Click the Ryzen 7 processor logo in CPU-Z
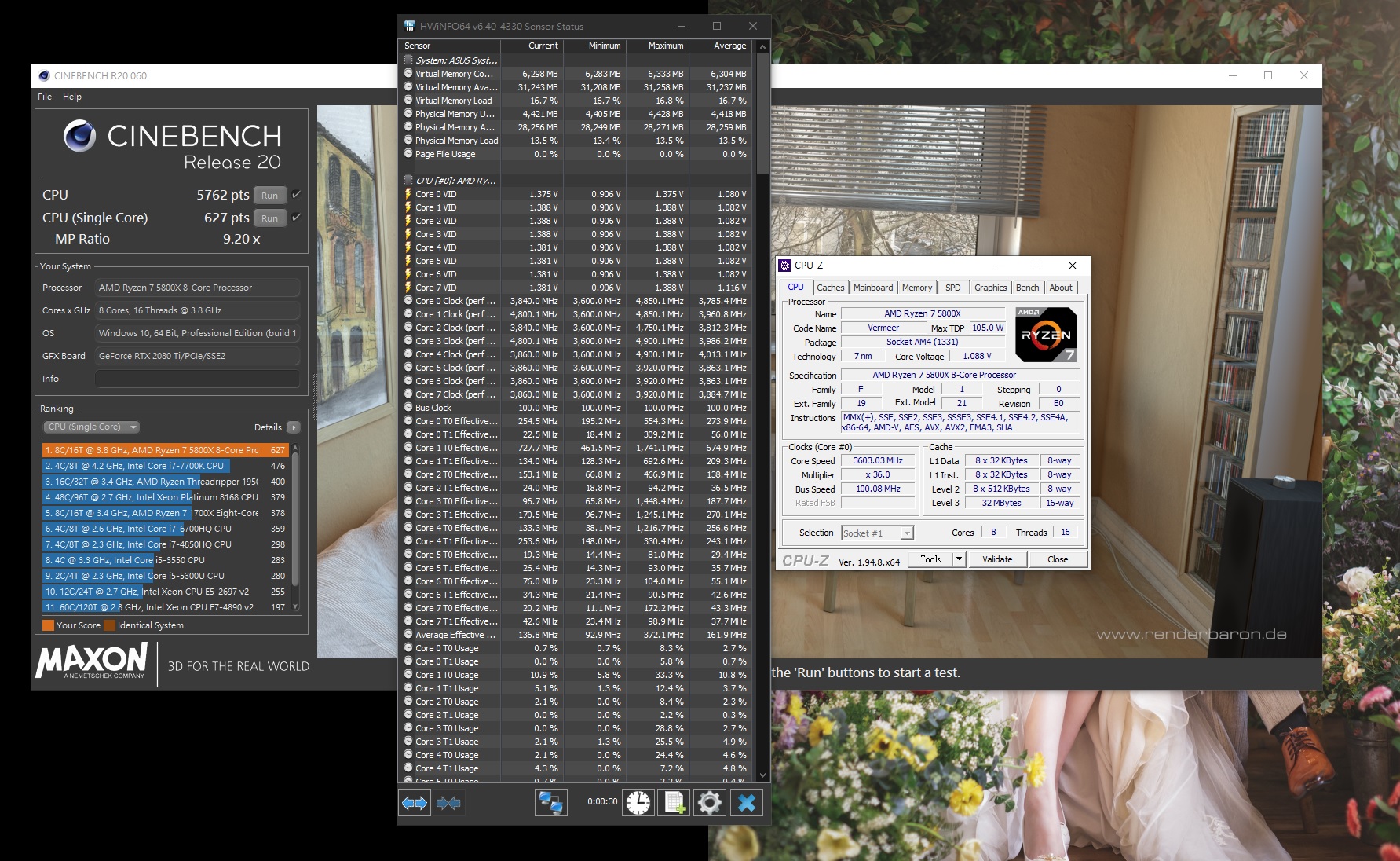The width and height of the screenshot is (1400, 861). 1046,335
